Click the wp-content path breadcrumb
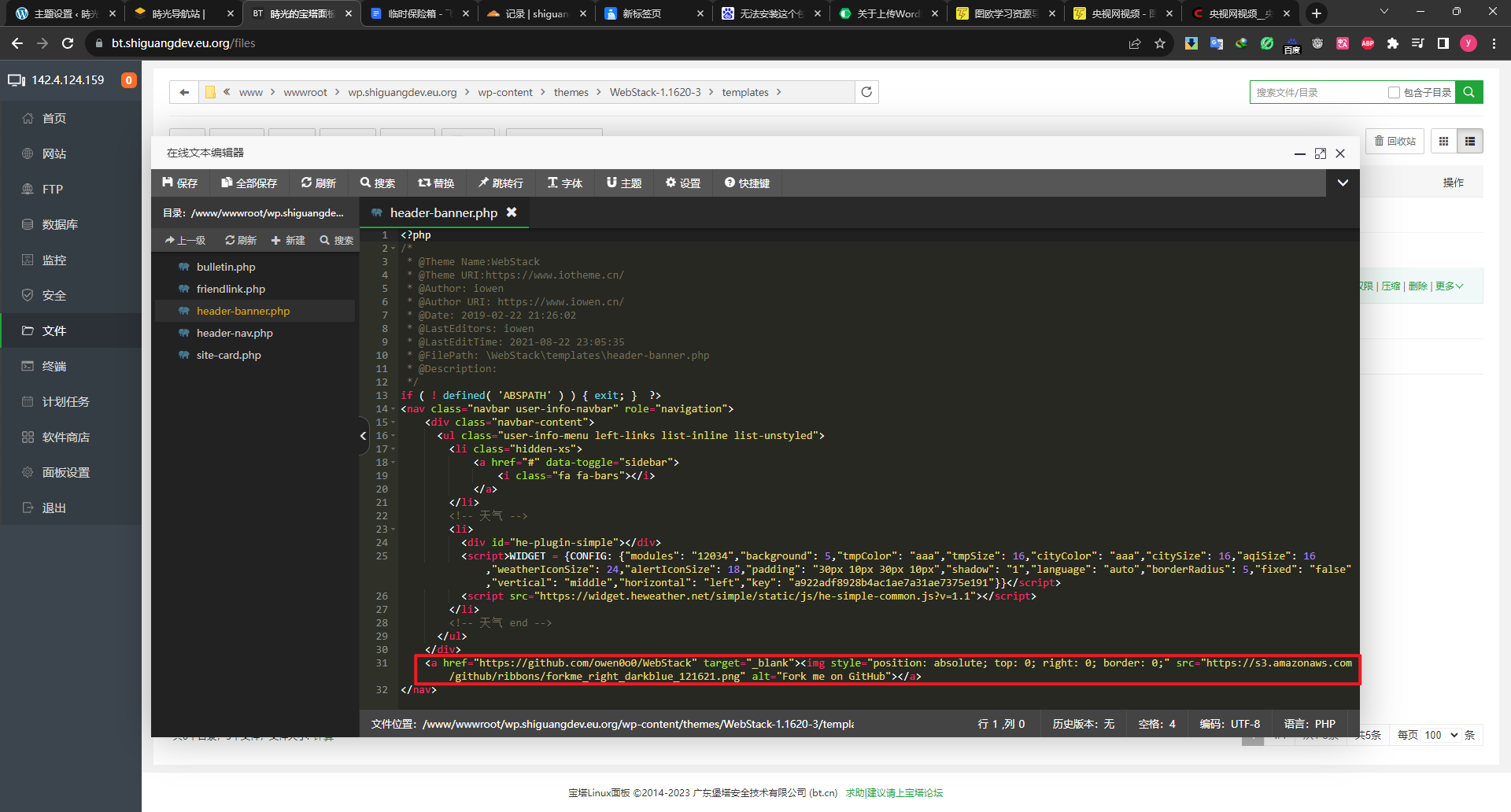Screen dimensions: 1511x812 pos(504,92)
